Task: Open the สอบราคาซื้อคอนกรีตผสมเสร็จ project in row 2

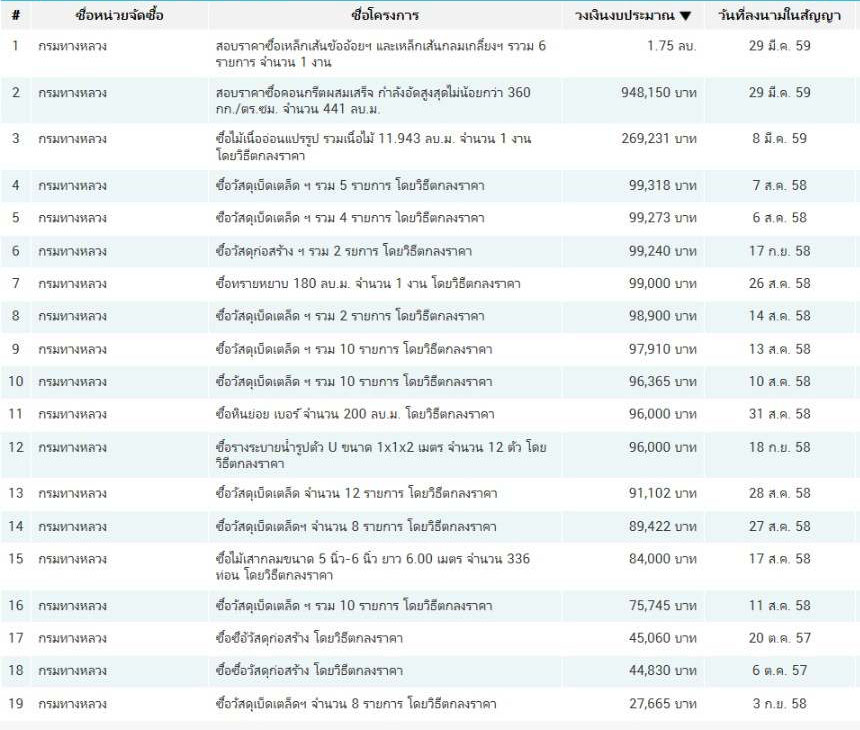Action: [x=372, y=100]
